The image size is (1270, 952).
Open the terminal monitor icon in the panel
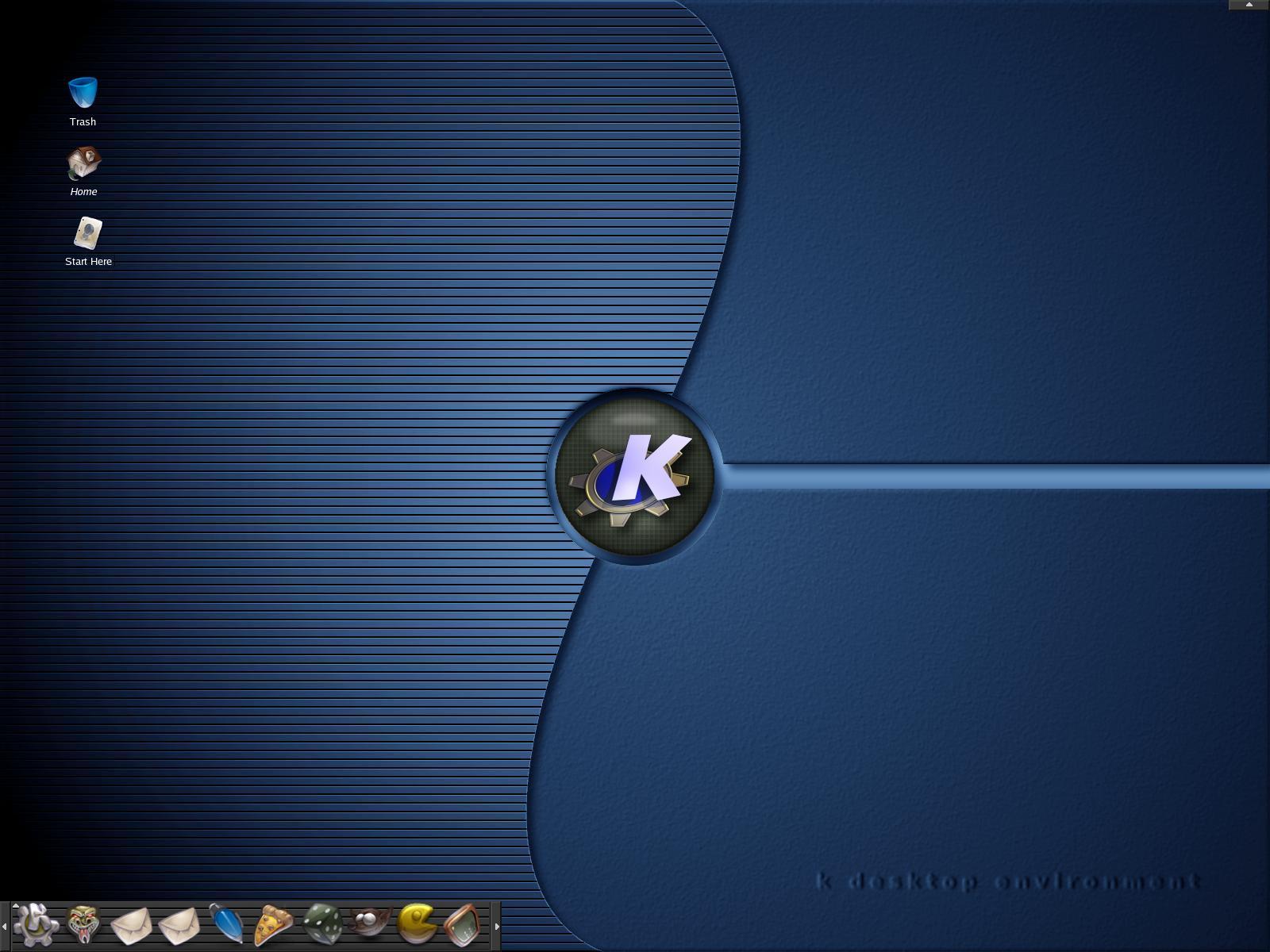click(x=462, y=925)
